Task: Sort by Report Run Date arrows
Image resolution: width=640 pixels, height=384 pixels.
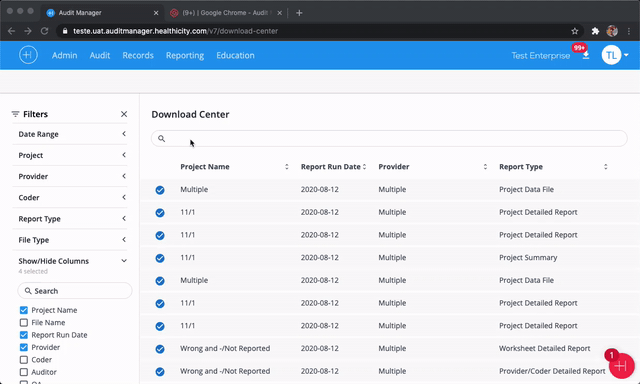Action: (x=364, y=166)
